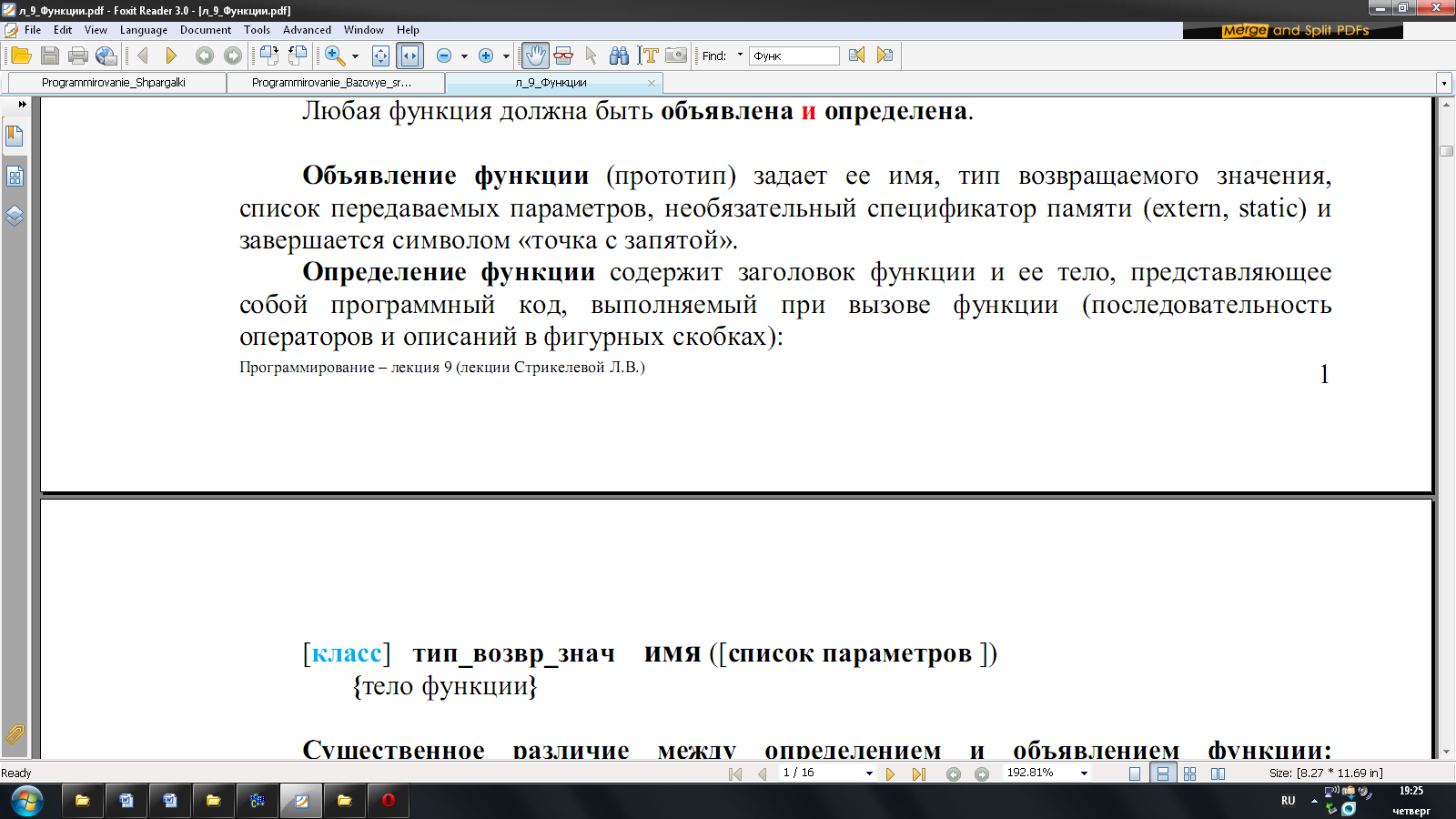Go to next page in status bar
Viewport: 1456px width, 819px height.
(x=890, y=773)
